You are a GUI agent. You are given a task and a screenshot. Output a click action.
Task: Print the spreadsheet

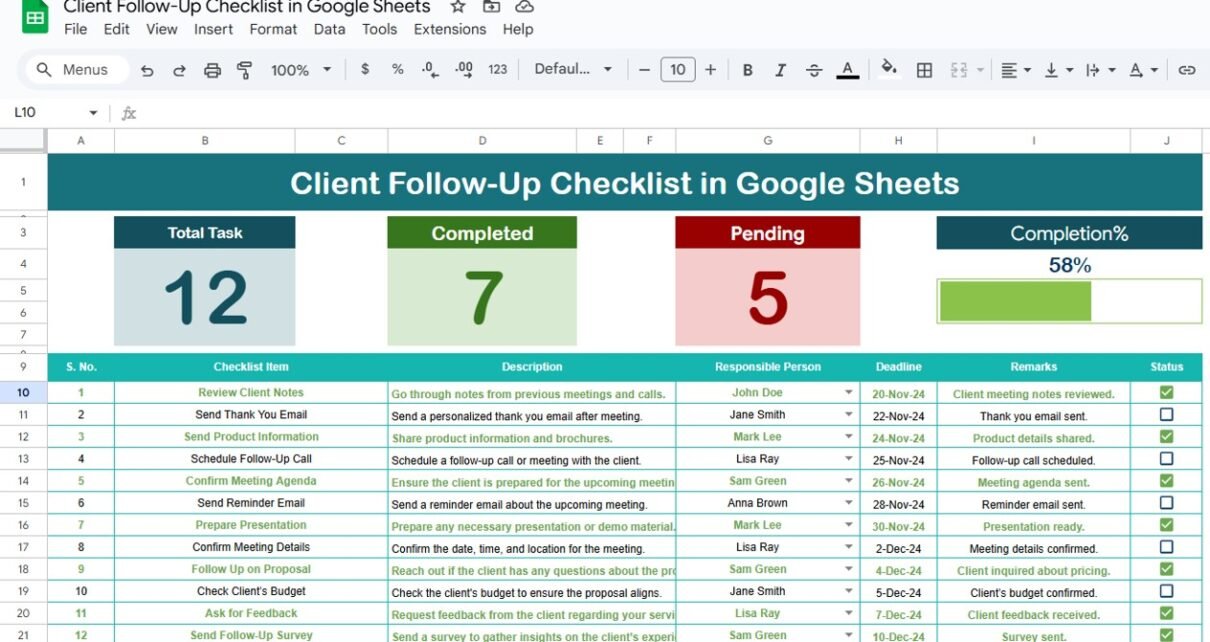pos(212,70)
